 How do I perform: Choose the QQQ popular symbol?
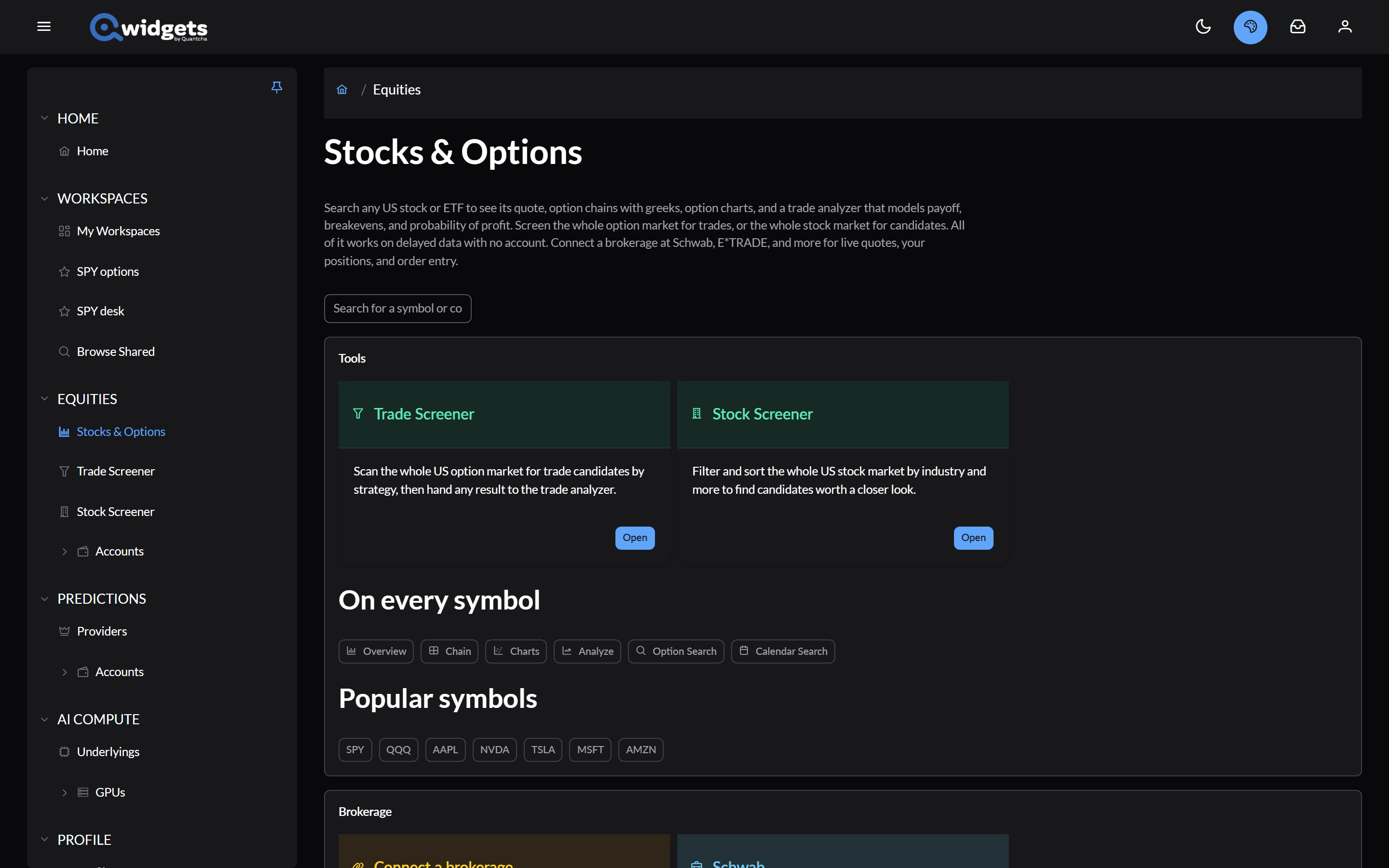(x=398, y=750)
